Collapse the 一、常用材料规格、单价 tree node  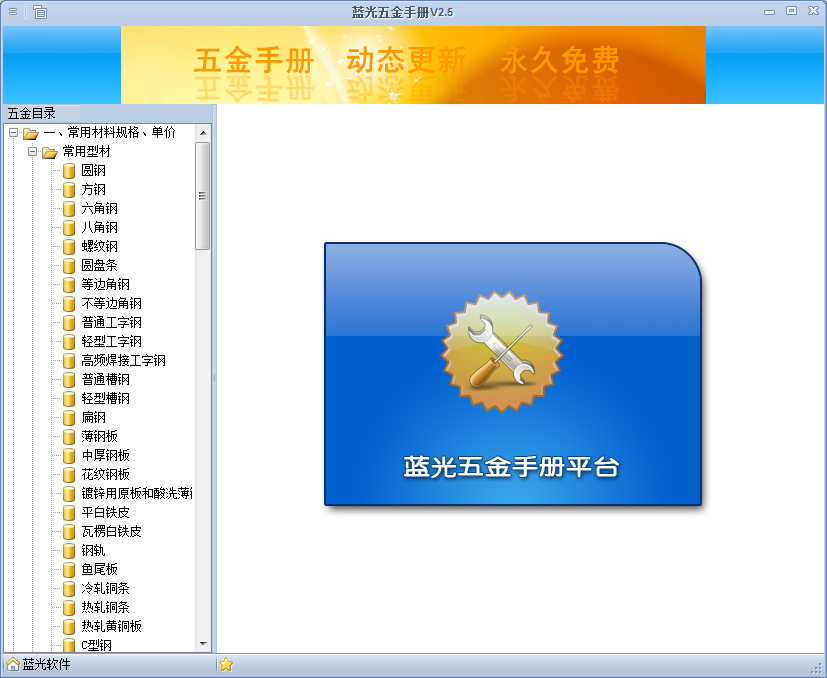pyautogui.click(x=13, y=132)
